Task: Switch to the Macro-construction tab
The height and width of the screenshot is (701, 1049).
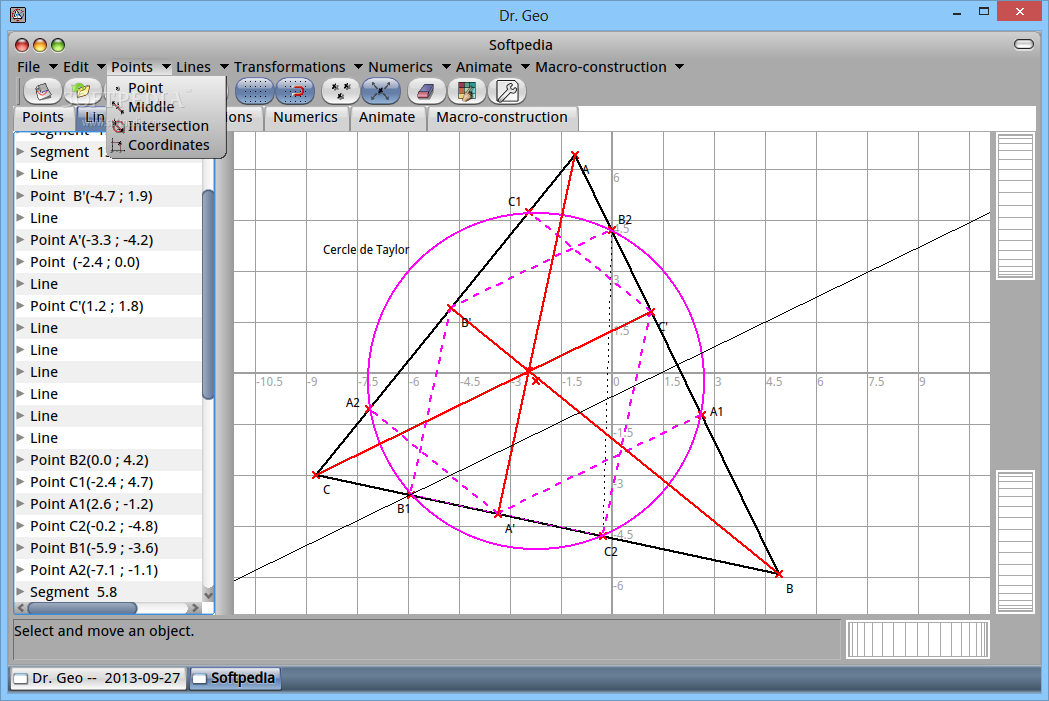Action: pos(502,117)
